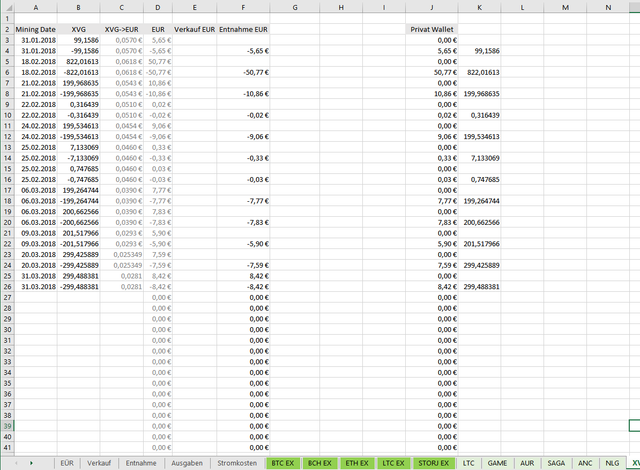Viewport: 640px width, 470px height.
Task: Switch to the SAGA sheet tab
Action: coord(556,463)
